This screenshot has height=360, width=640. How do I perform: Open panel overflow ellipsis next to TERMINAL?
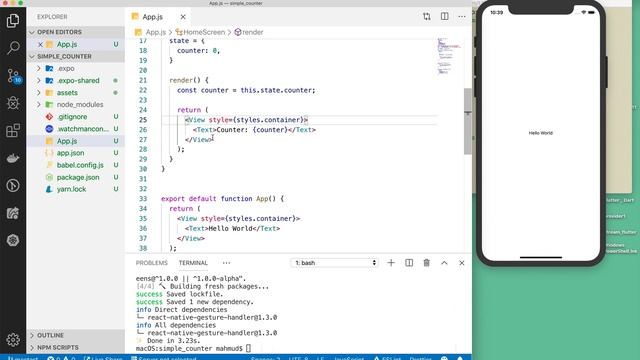(x=227, y=263)
